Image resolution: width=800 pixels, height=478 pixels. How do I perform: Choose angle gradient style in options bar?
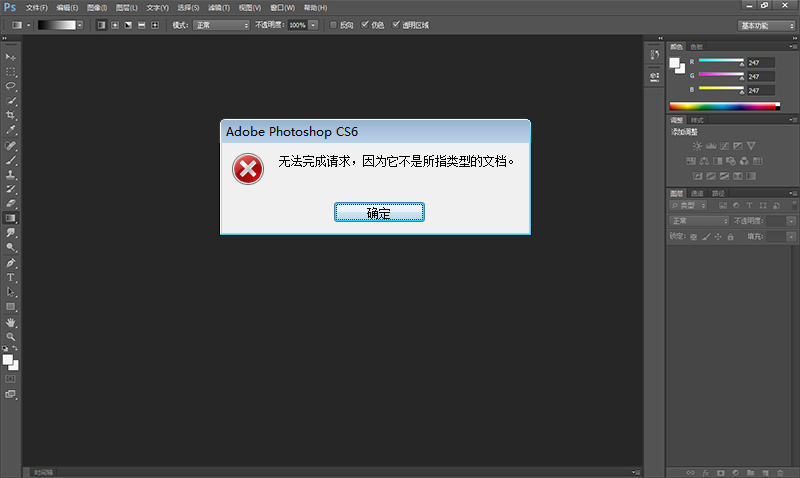point(128,25)
